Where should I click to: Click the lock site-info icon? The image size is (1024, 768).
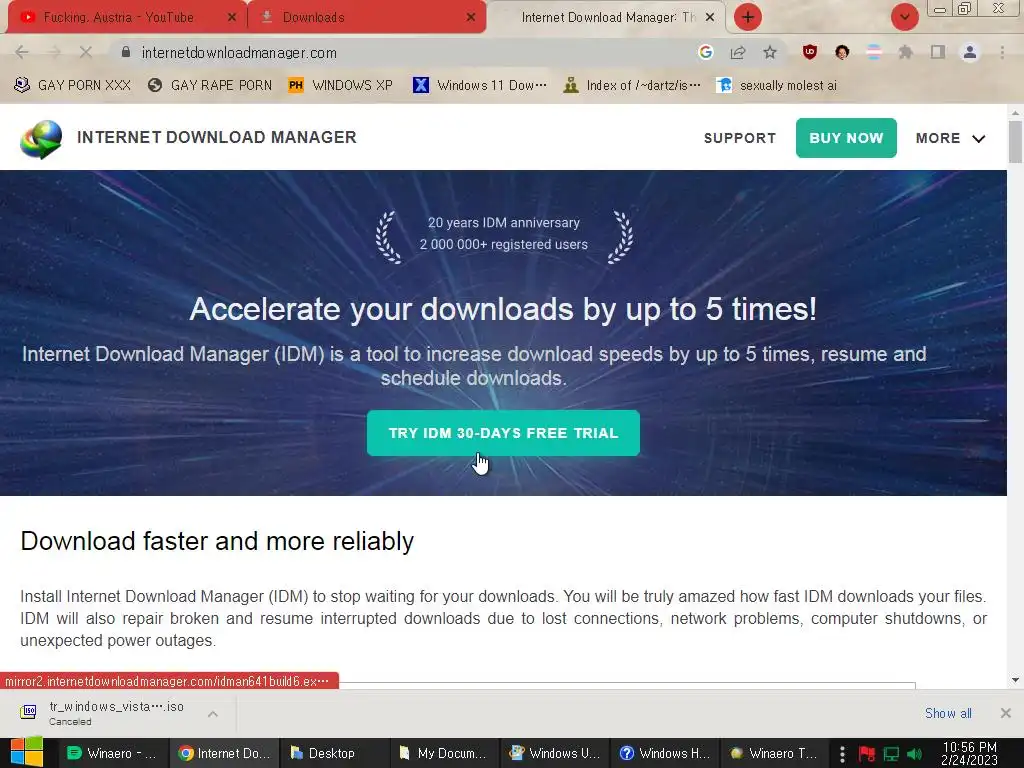pos(126,52)
